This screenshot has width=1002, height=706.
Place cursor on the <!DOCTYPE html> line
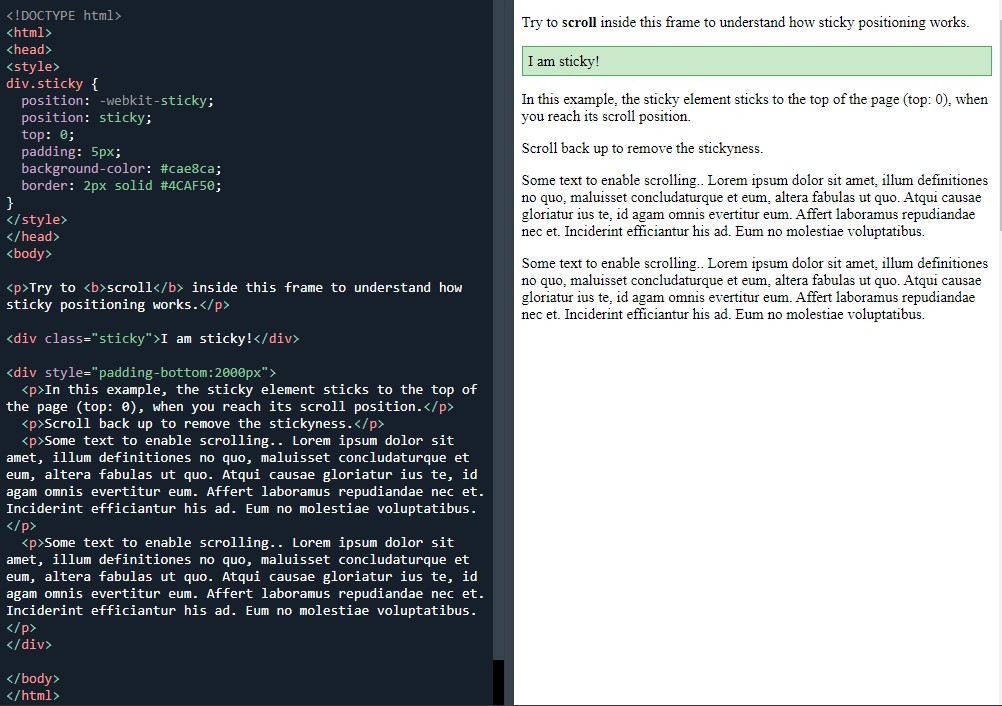[64, 16]
